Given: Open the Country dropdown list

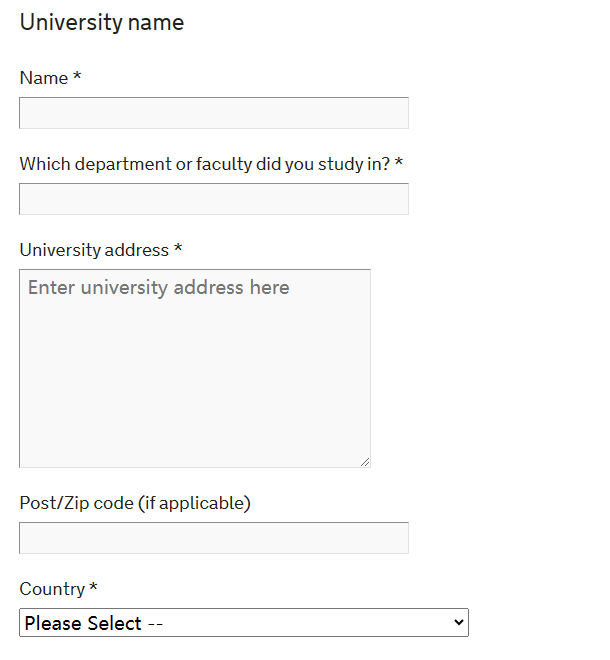Looking at the screenshot, I should 243,623.
